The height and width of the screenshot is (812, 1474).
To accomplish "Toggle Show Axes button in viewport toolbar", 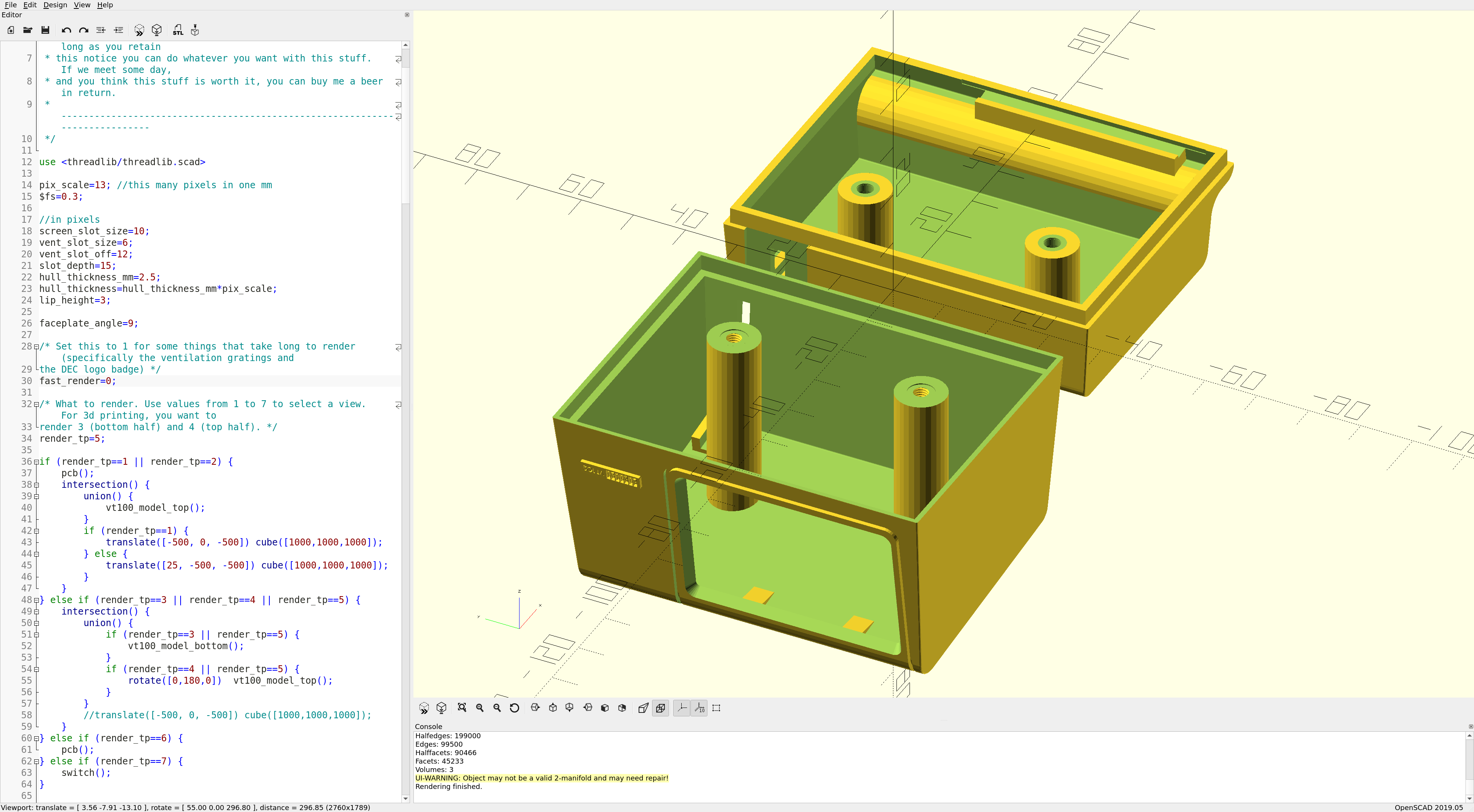I will 682,708.
